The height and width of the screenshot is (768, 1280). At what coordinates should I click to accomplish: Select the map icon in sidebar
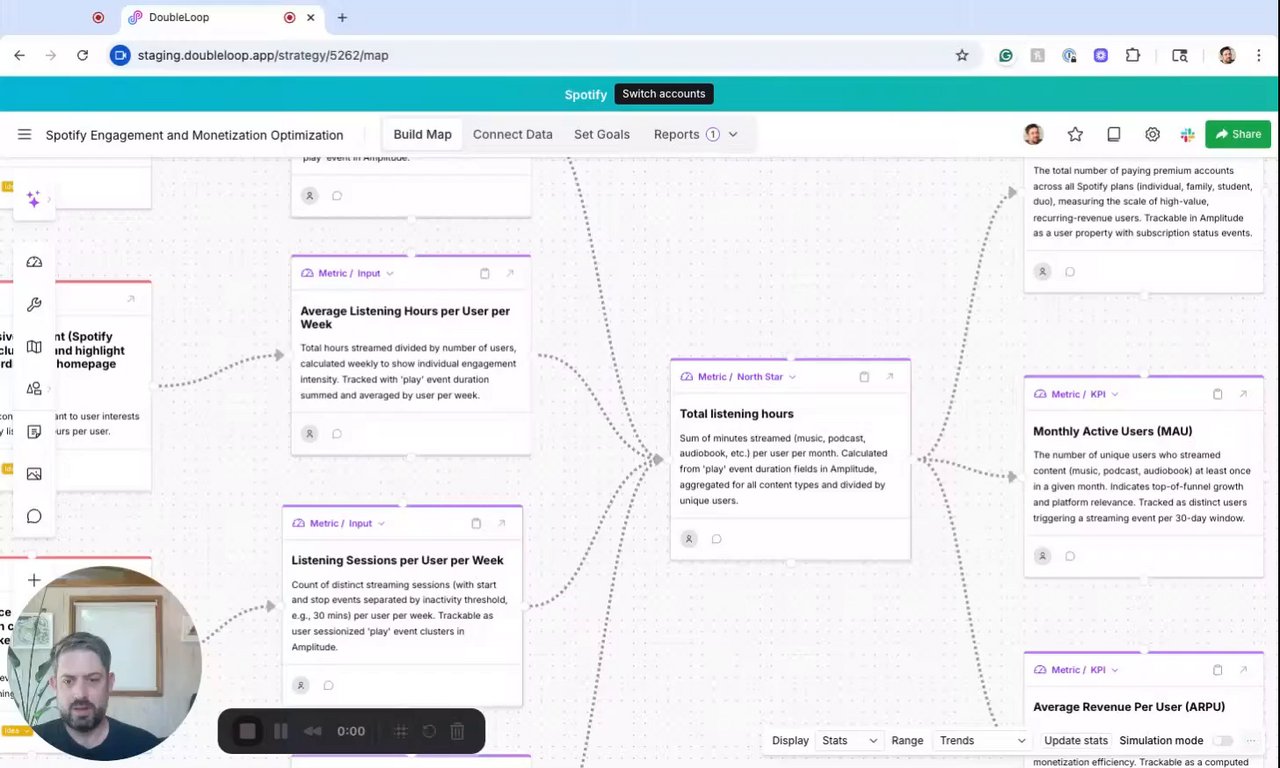pos(34,347)
